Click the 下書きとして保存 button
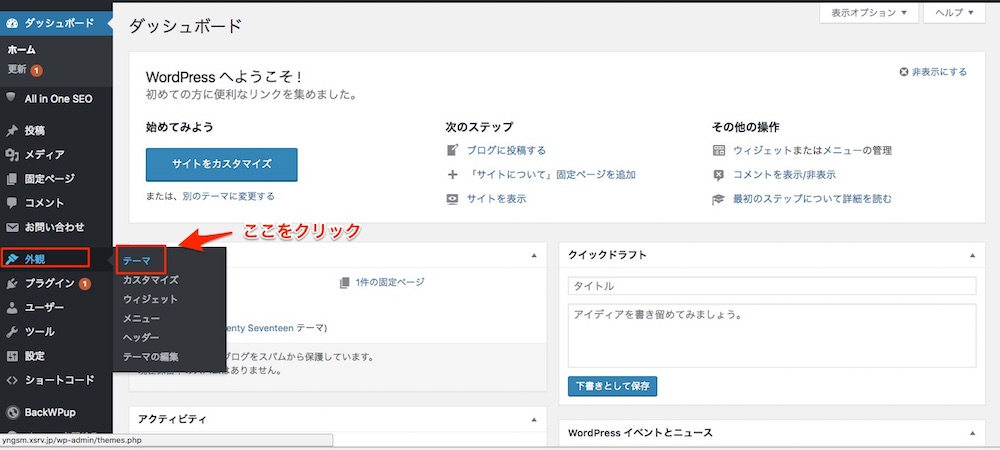Screen dimensions: 1000x450 (612, 386)
